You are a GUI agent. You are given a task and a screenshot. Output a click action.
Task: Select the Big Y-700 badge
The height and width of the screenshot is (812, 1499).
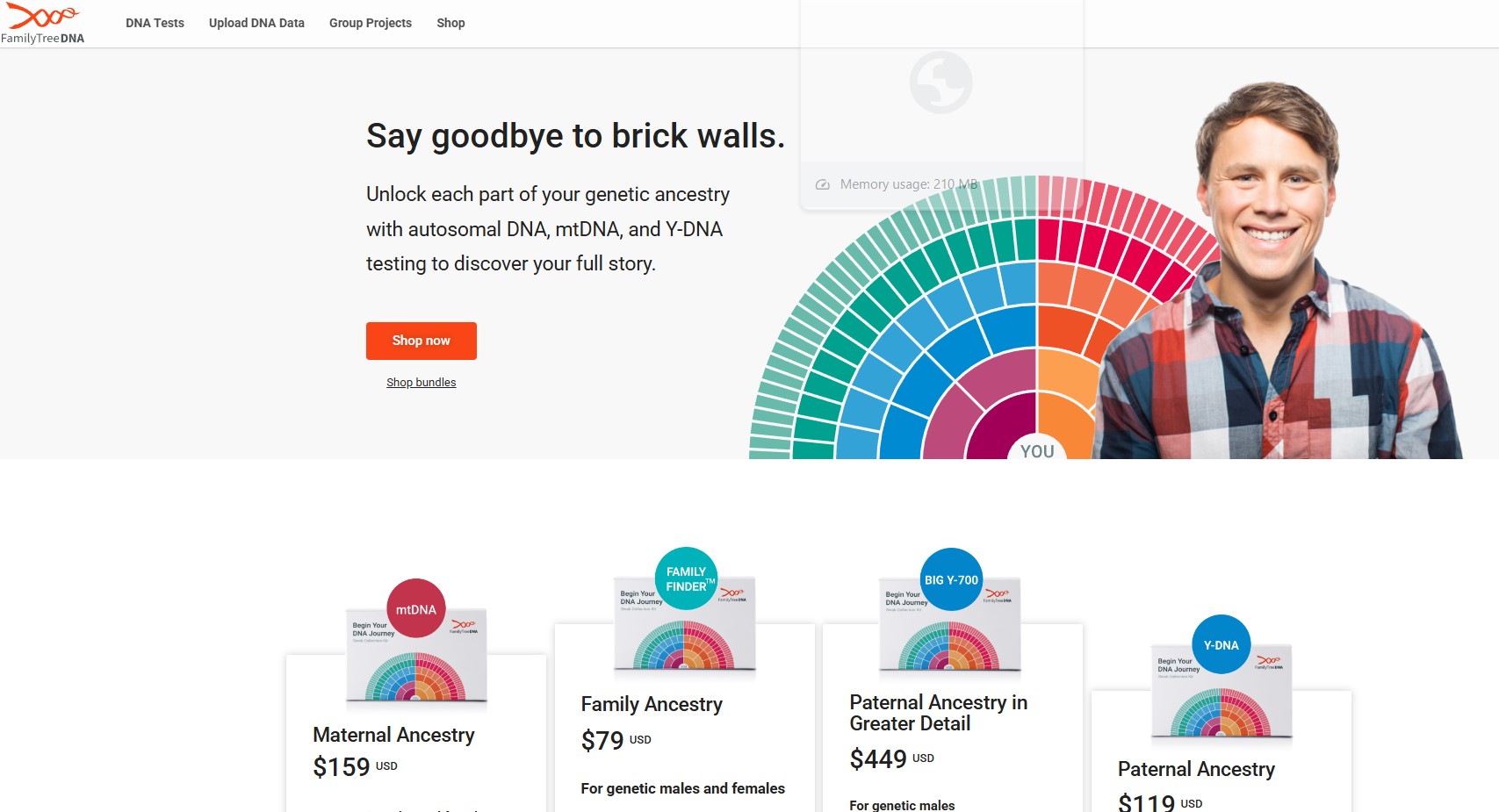point(950,579)
